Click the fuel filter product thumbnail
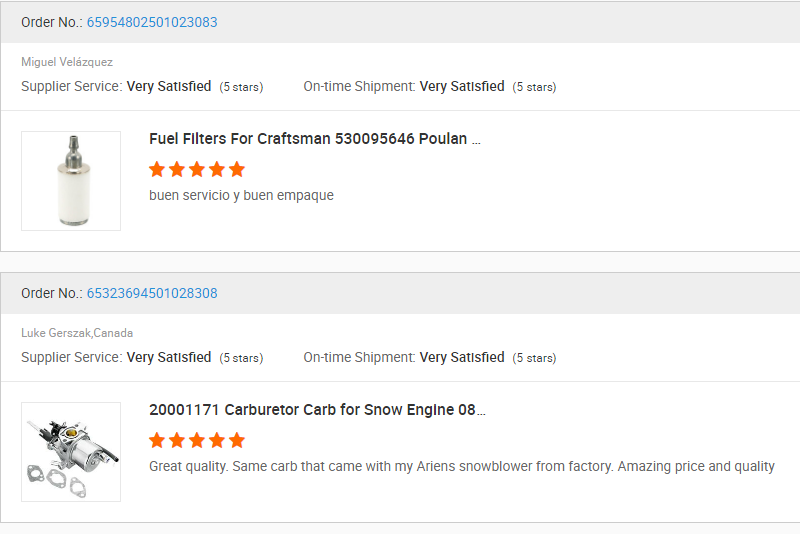The width and height of the screenshot is (800, 534). point(71,181)
